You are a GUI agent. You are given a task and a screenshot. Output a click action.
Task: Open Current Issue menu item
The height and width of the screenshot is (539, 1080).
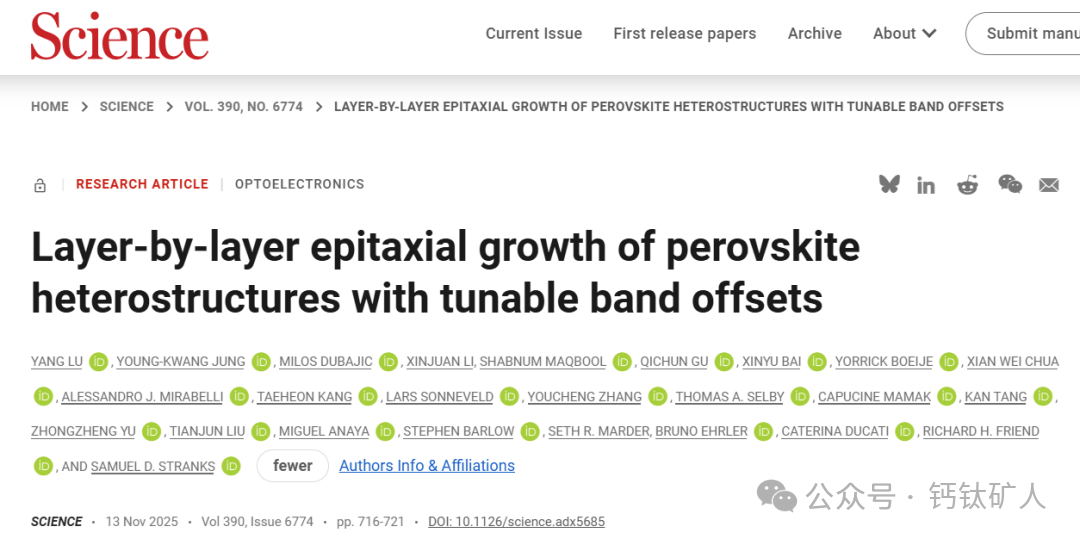[533, 34]
